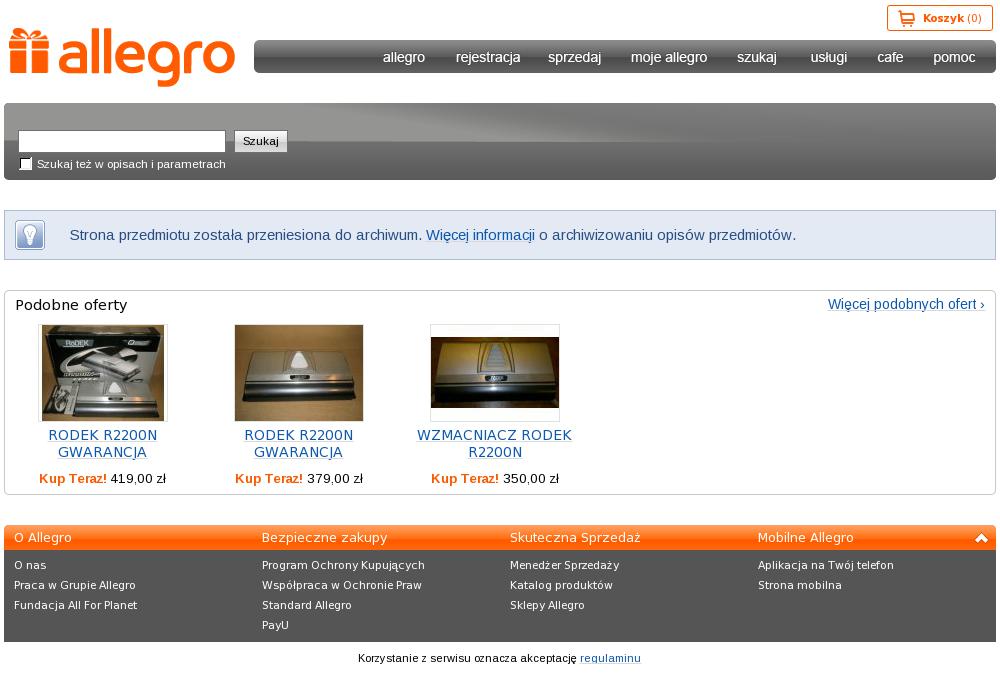This screenshot has width=1000, height=678.
Task: Open the regulaminu terms link
Action: coord(610,658)
